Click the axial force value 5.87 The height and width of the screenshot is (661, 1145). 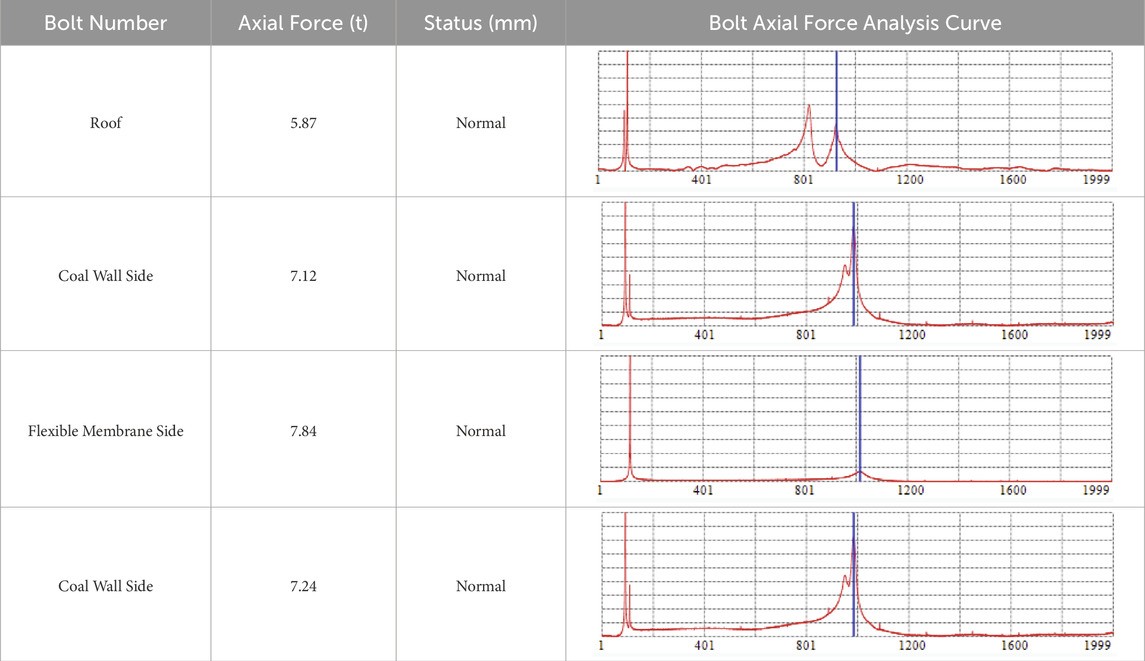pyautogui.click(x=303, y=123)
